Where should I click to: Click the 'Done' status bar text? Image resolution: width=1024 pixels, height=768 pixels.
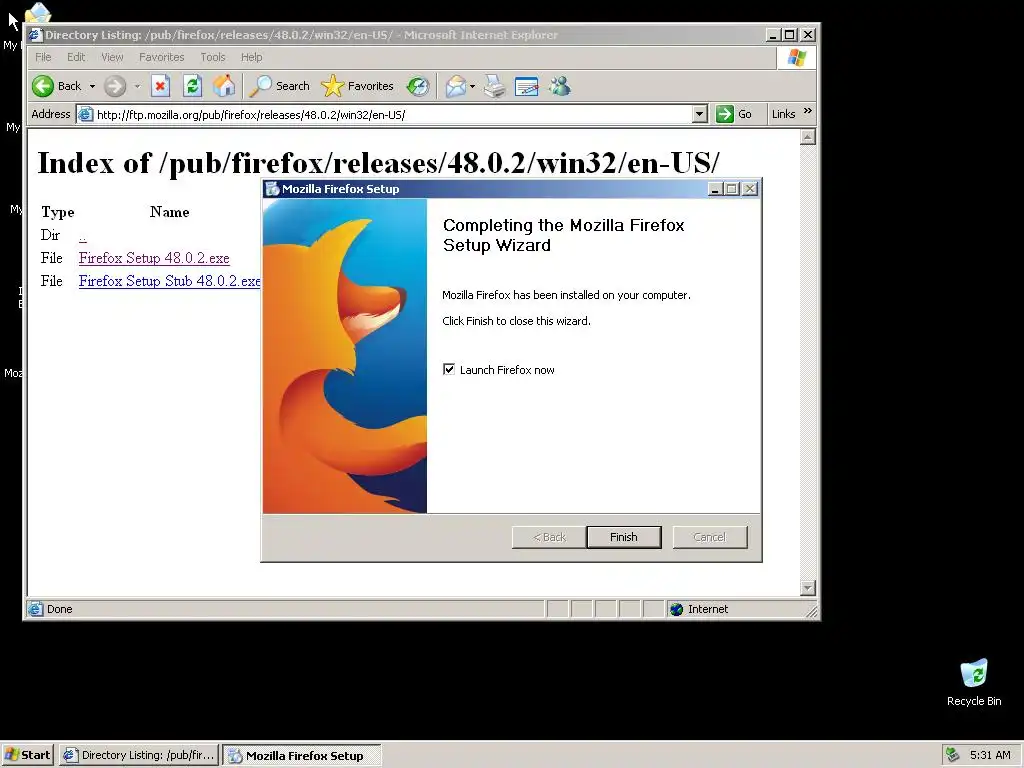[59, 609]
